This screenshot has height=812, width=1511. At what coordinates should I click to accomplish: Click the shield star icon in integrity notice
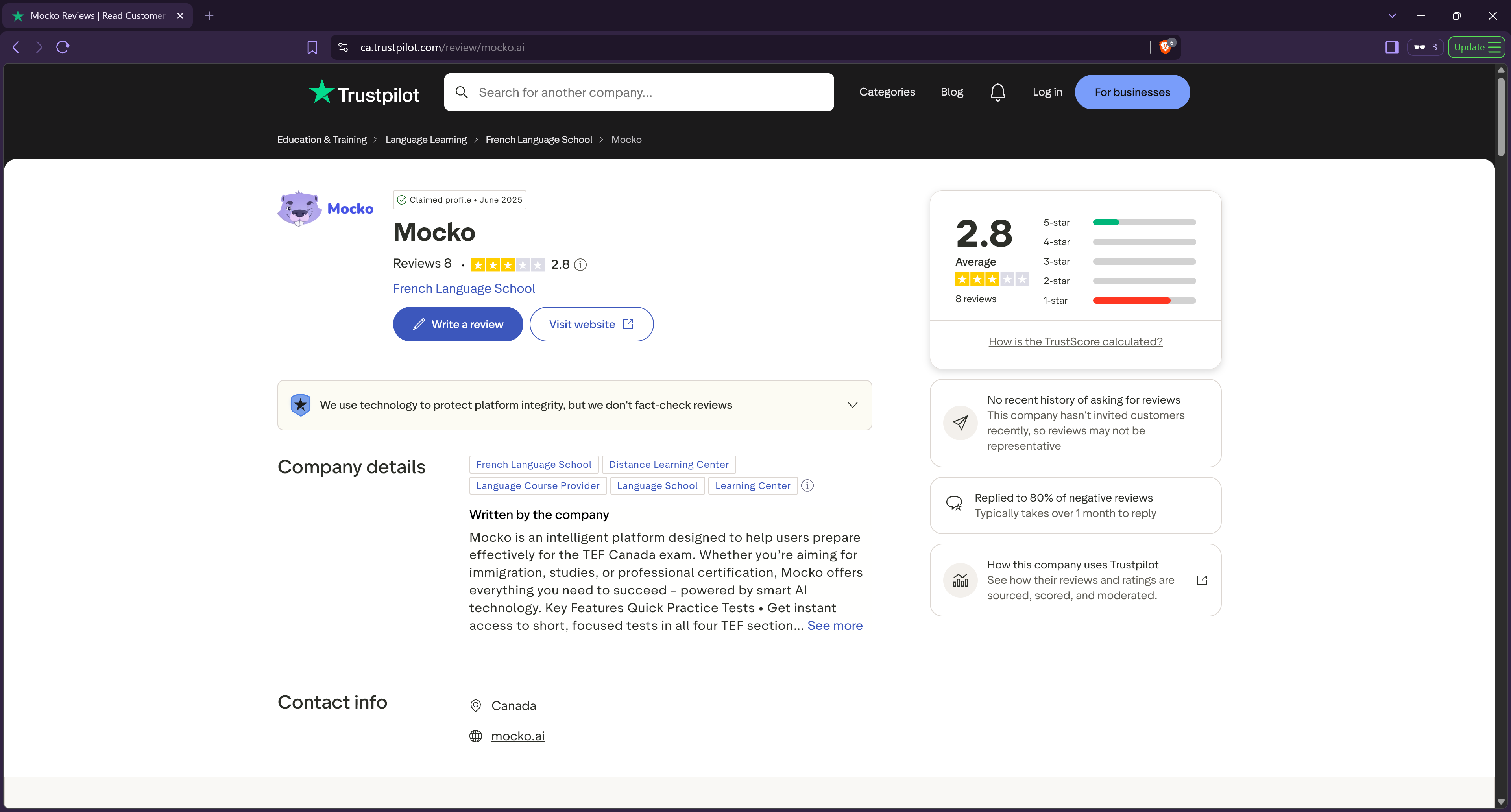click(x=300, y=404)
